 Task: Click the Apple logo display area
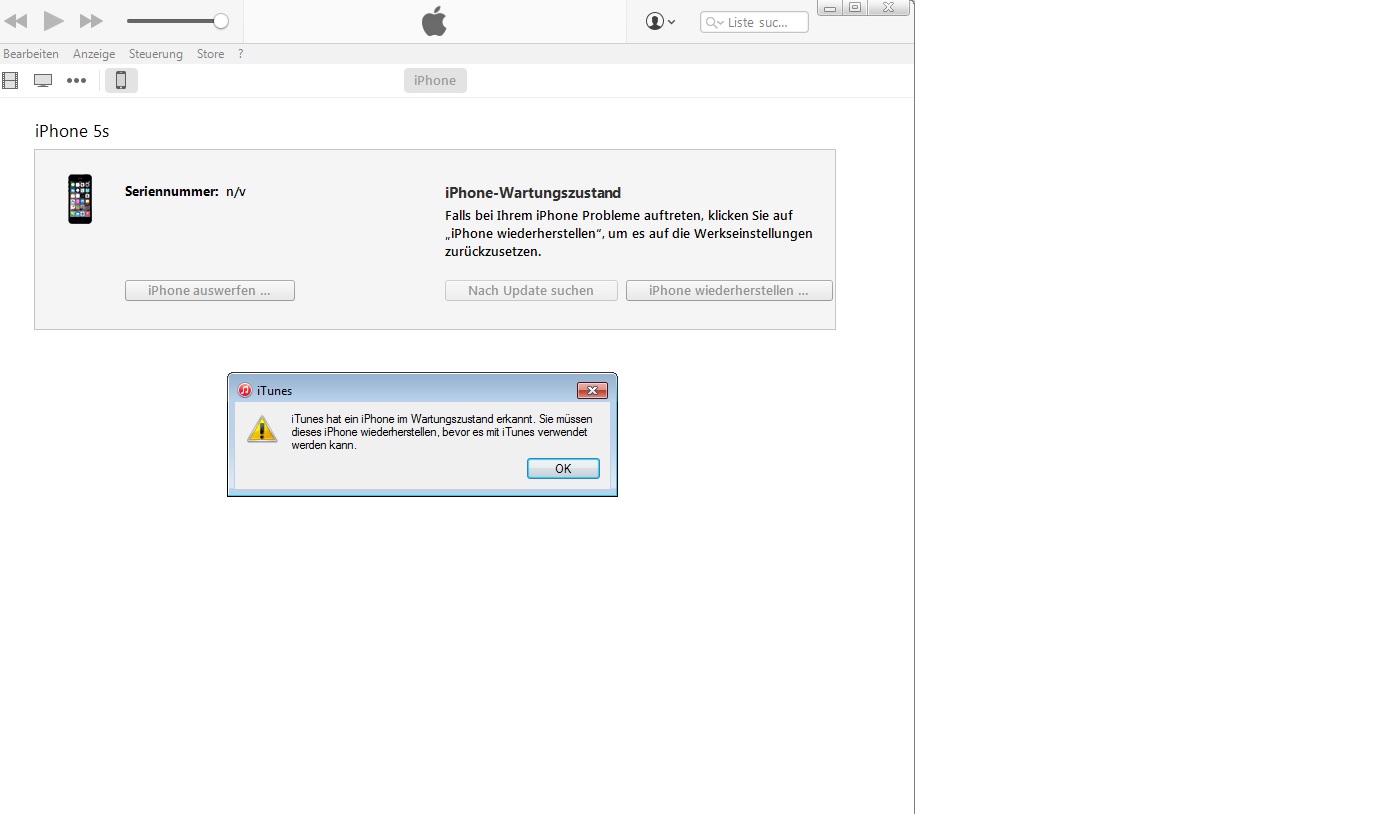click(x=434, y=21)
